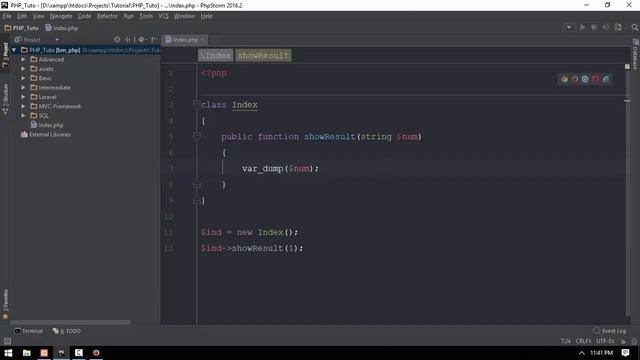
Task: Click Stop button in toolbar
Action: (x=606, y=27)
